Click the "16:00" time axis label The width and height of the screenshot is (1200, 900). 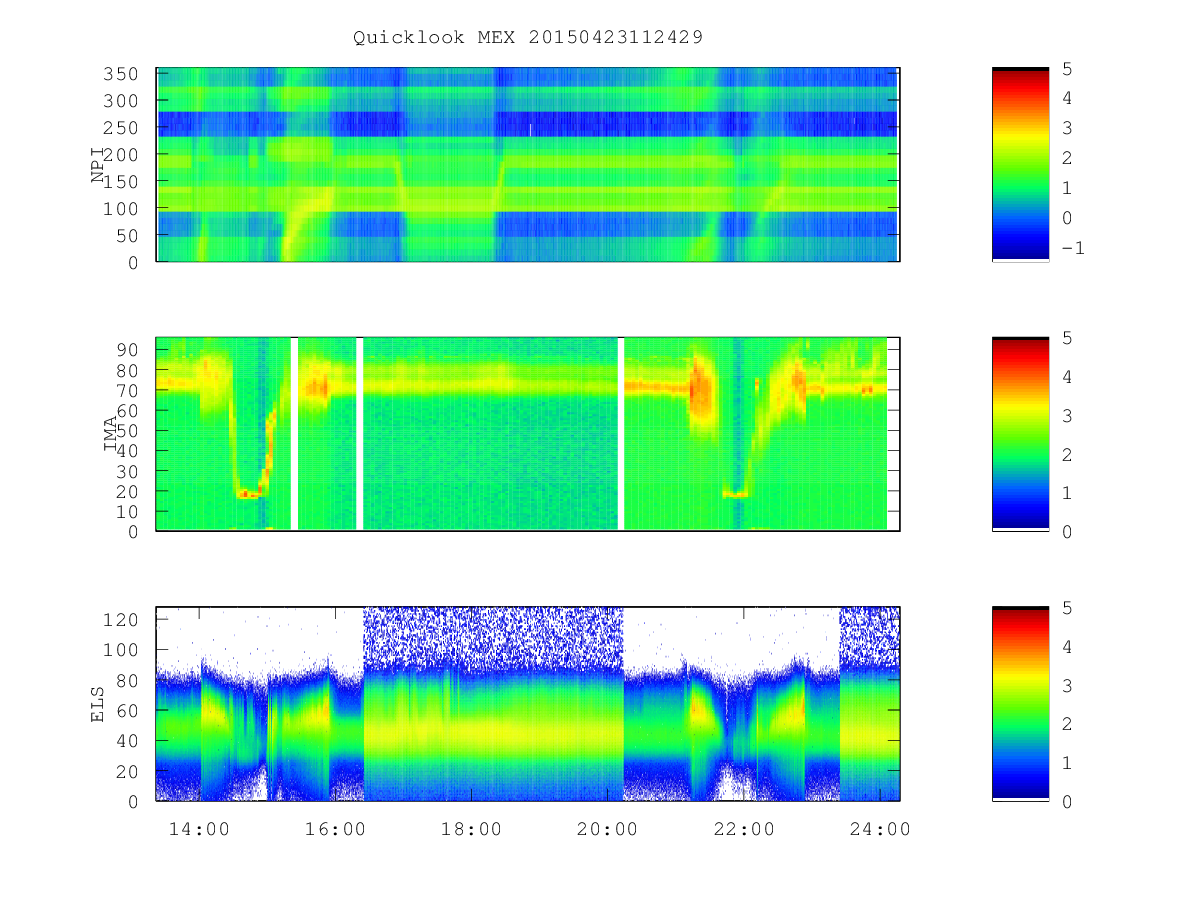336,829
